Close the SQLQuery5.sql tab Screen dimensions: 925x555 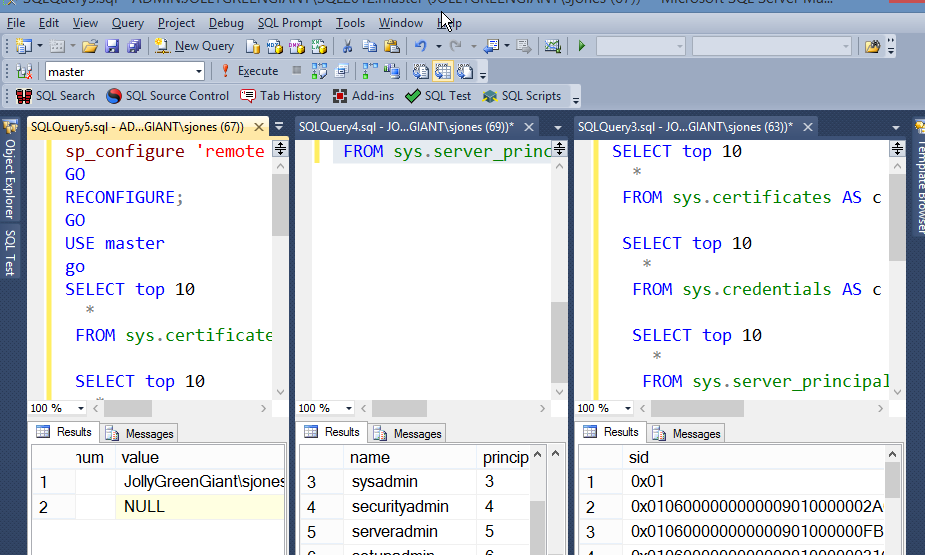point(260,127)
